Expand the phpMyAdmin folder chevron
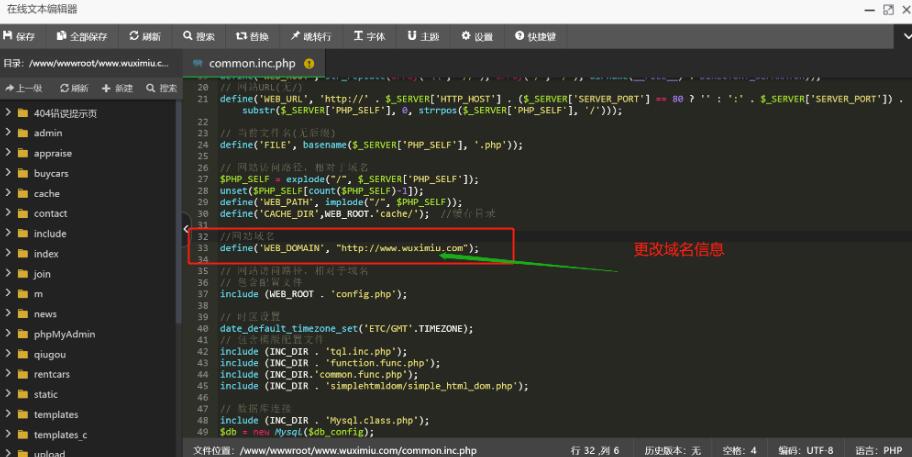This screenshot has width=912, height=457. (x=8, y=334)
